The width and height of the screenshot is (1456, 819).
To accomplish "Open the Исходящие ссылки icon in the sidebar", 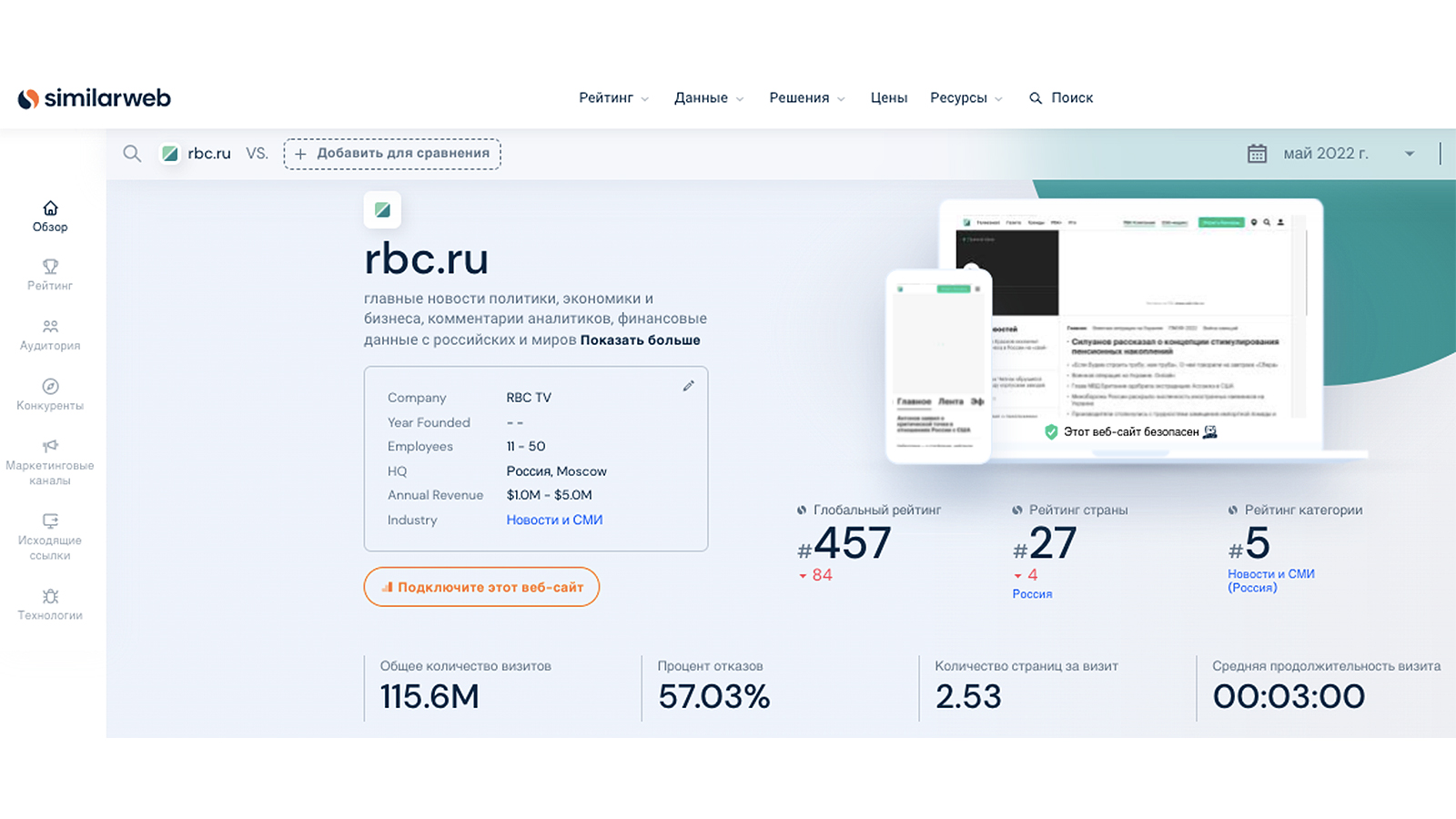I will tap(50, 521).
